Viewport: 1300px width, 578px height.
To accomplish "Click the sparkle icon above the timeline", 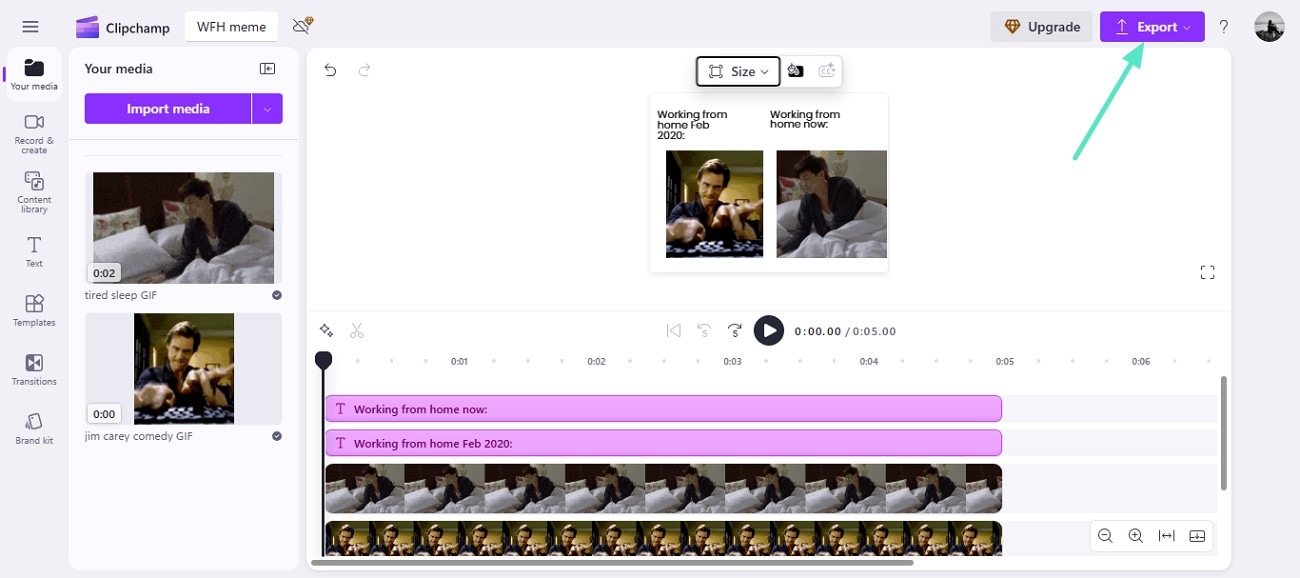I will 326,330.
